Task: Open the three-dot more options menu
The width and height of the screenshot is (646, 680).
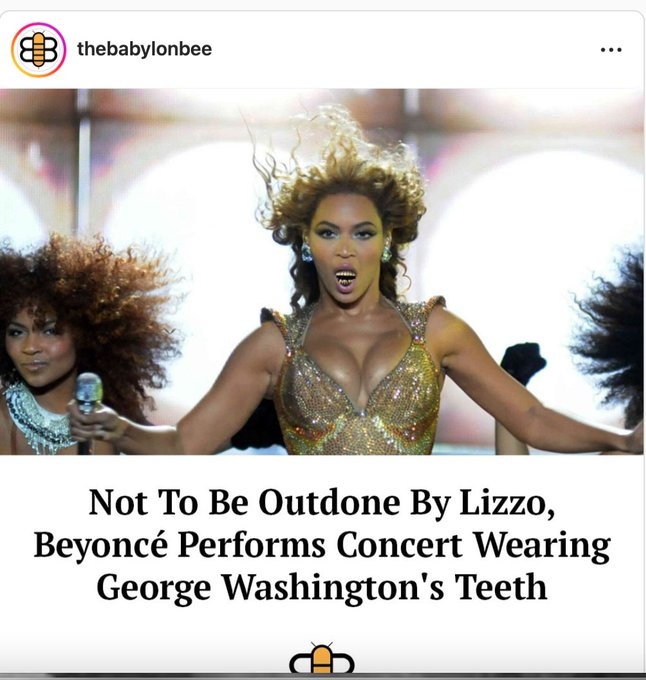Action: tap(611, 50)
